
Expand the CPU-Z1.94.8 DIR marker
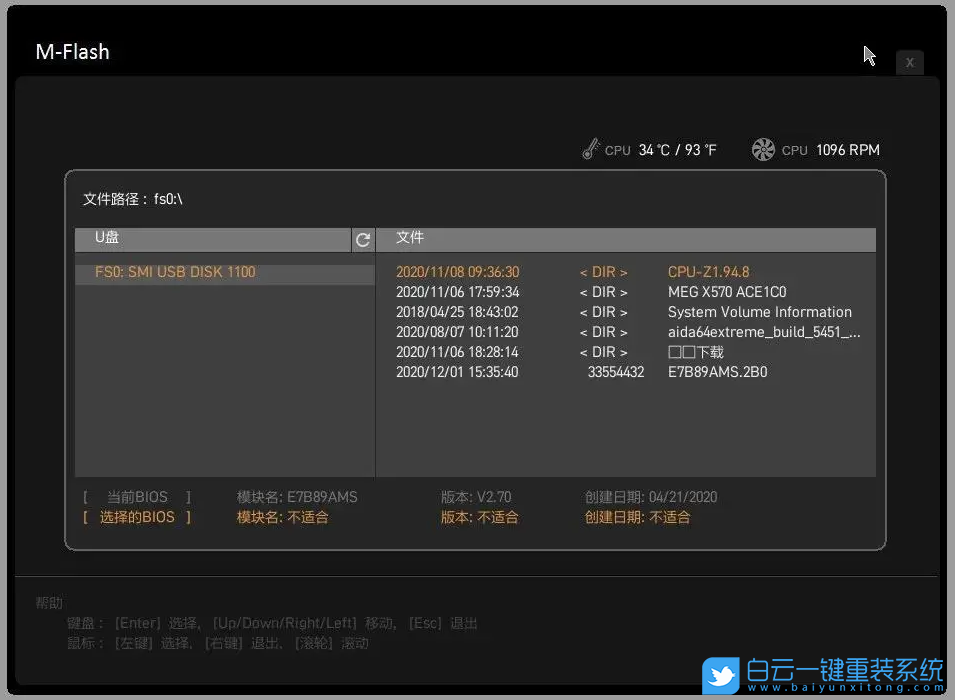(x=604, y=271)
